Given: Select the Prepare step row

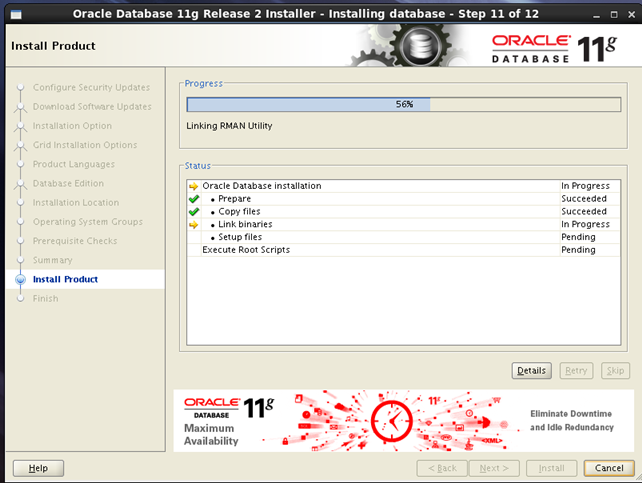Looking at the screenshot, I should point(403,199).
